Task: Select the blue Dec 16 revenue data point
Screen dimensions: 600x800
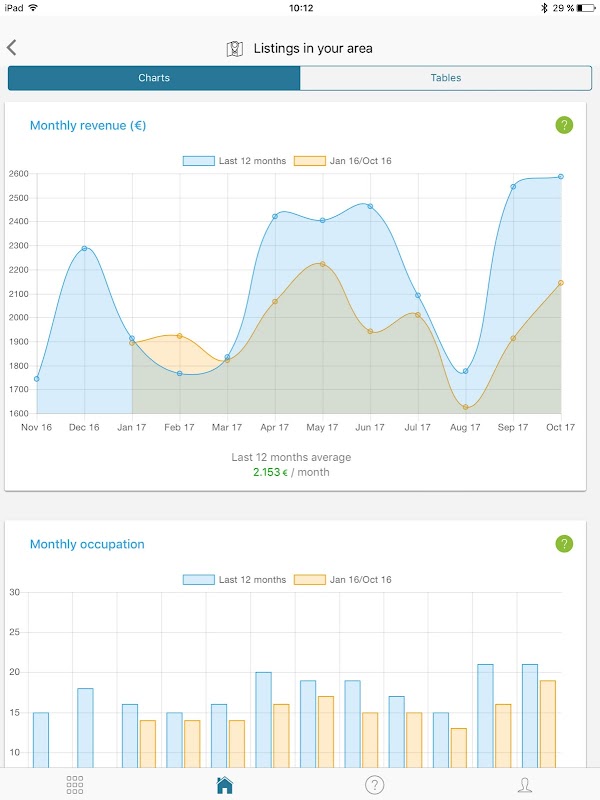Action: pos(85,248)
